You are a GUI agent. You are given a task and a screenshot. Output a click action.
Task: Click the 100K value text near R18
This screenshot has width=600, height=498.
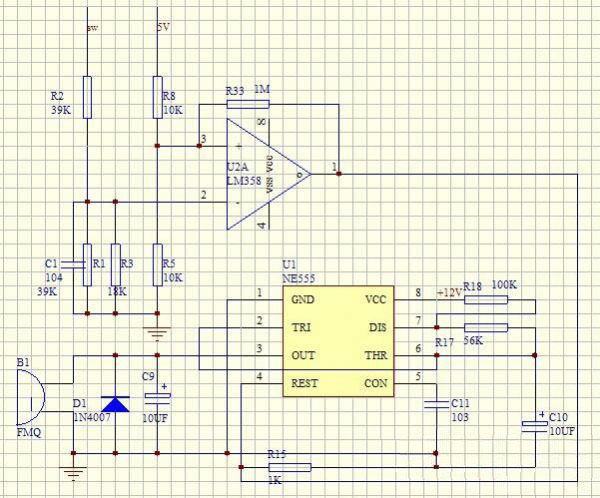coord(504,285)
